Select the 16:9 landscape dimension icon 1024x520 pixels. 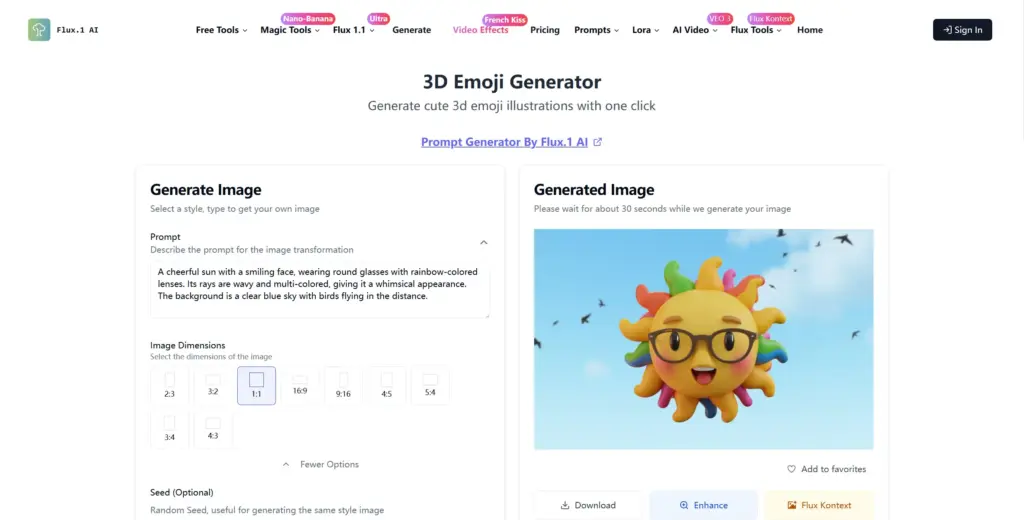(300, 380)
